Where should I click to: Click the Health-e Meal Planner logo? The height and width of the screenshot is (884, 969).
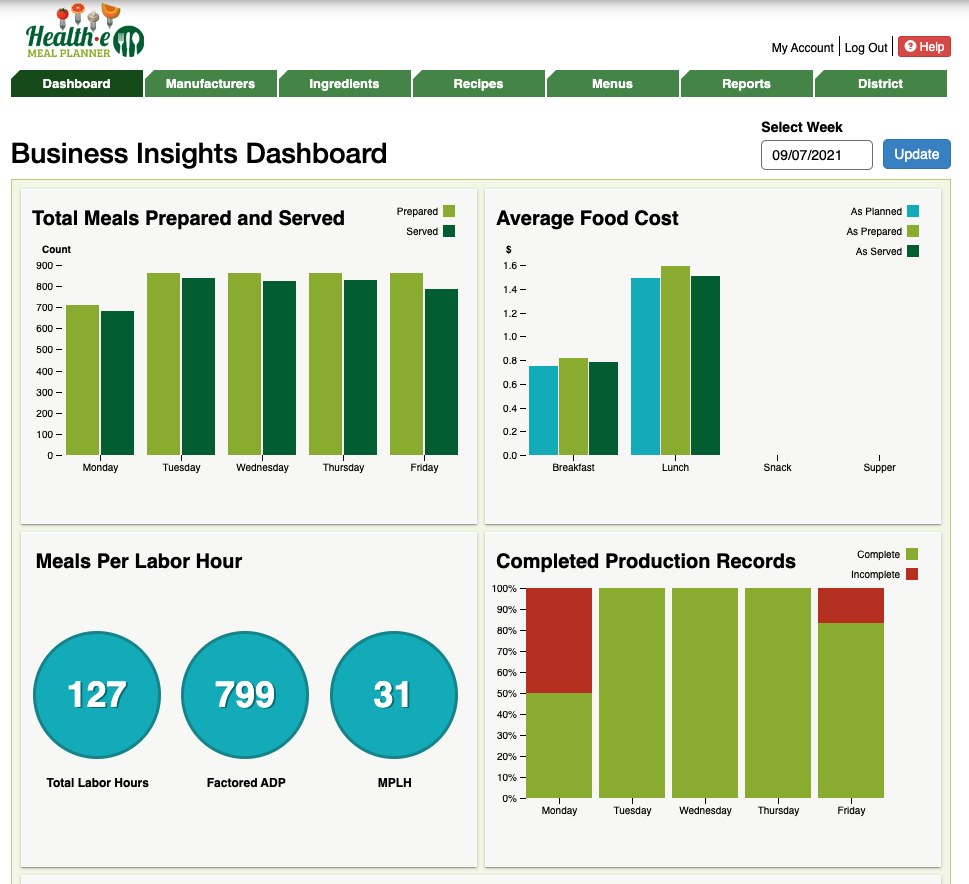[85, 32]
